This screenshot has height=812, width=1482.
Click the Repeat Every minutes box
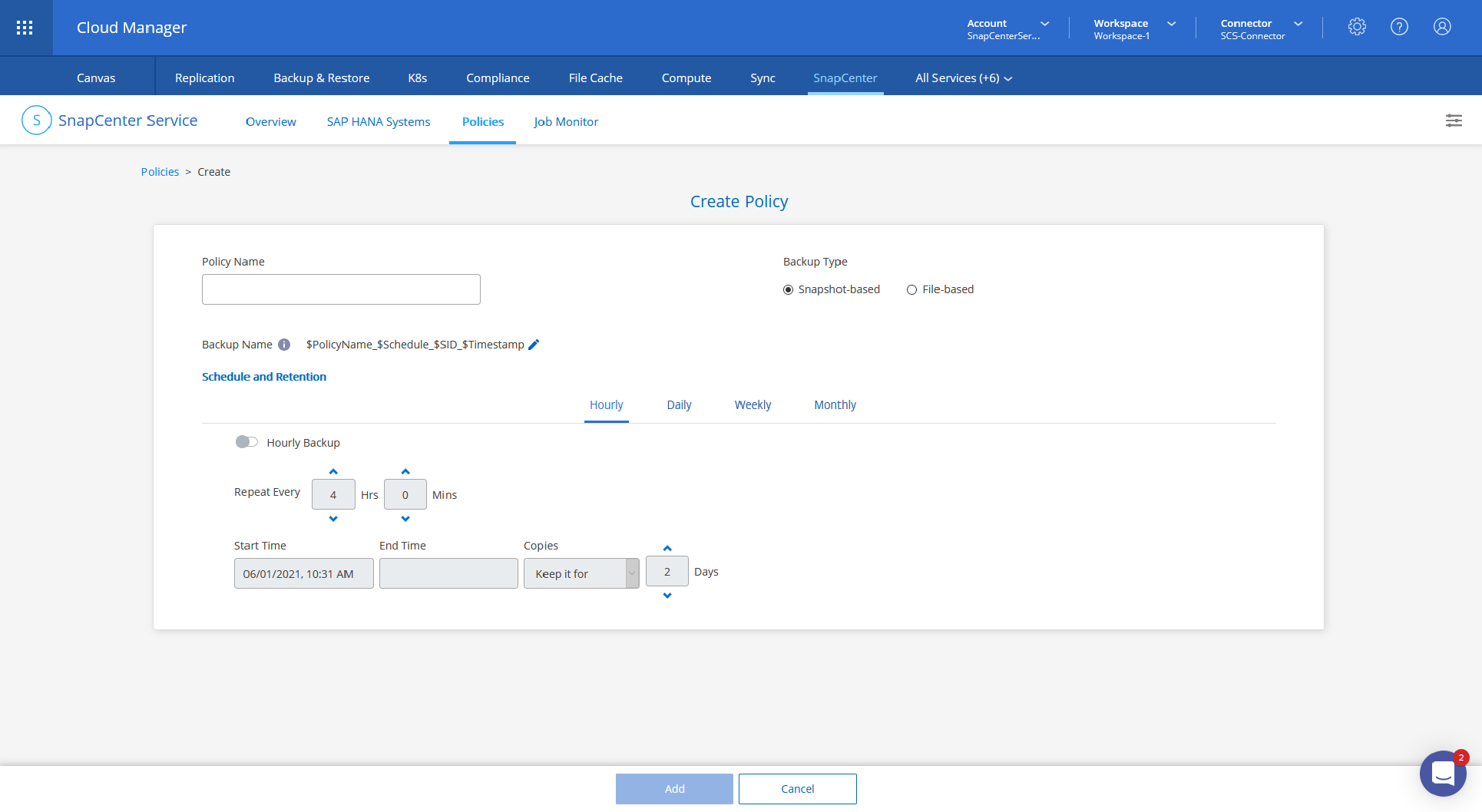click(405, 494)
